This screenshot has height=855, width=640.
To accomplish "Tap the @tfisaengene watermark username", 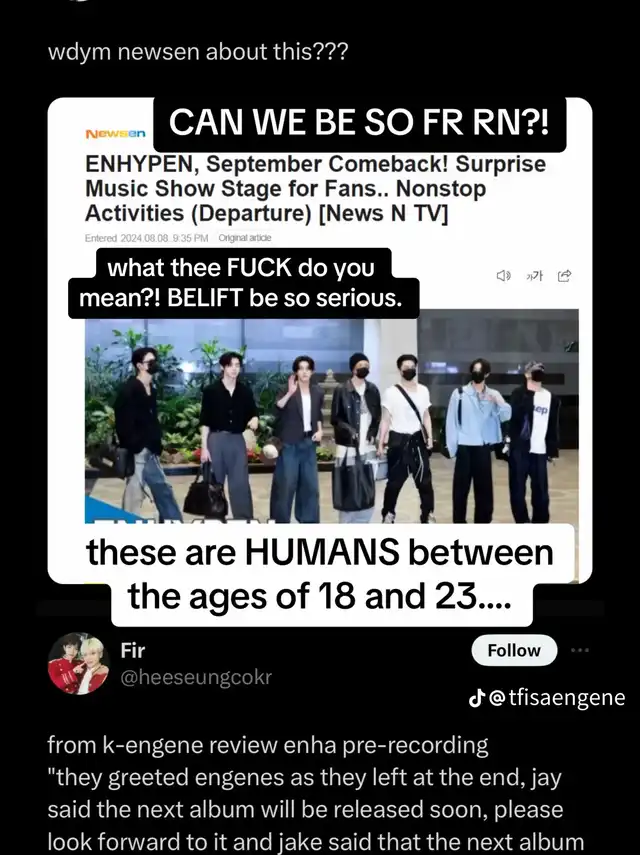I will click(x=557, y=698).
